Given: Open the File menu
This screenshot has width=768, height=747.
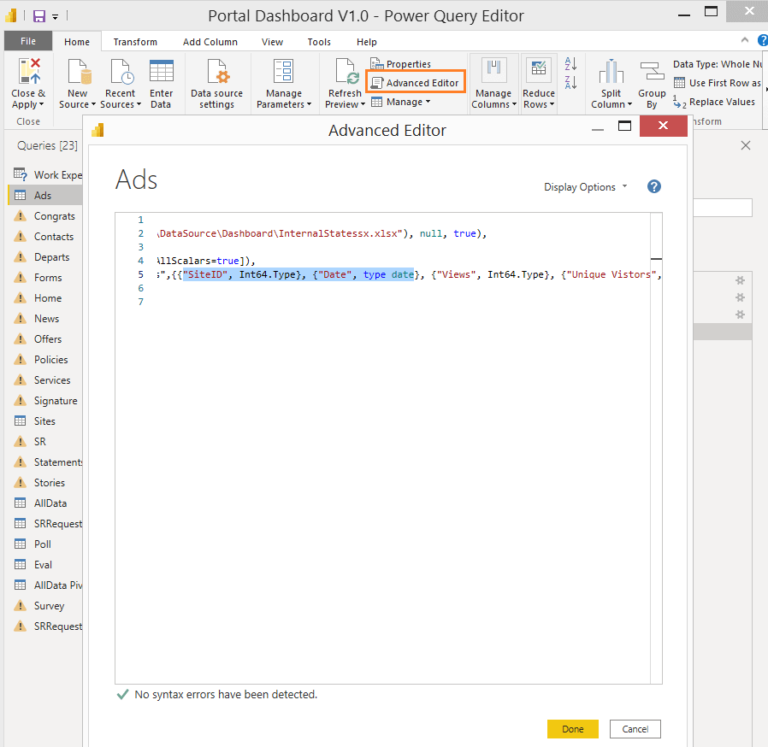Looking at the screenshot, I should pos(28,41).
